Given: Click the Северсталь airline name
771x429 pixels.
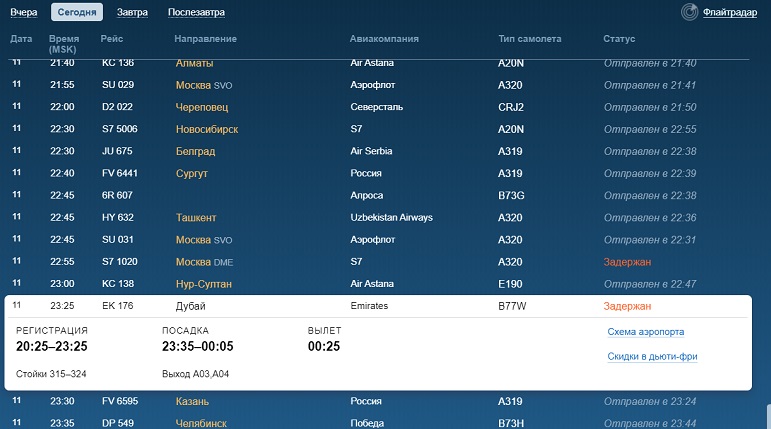Looking at the screenshot, I should tap(377, 107).
